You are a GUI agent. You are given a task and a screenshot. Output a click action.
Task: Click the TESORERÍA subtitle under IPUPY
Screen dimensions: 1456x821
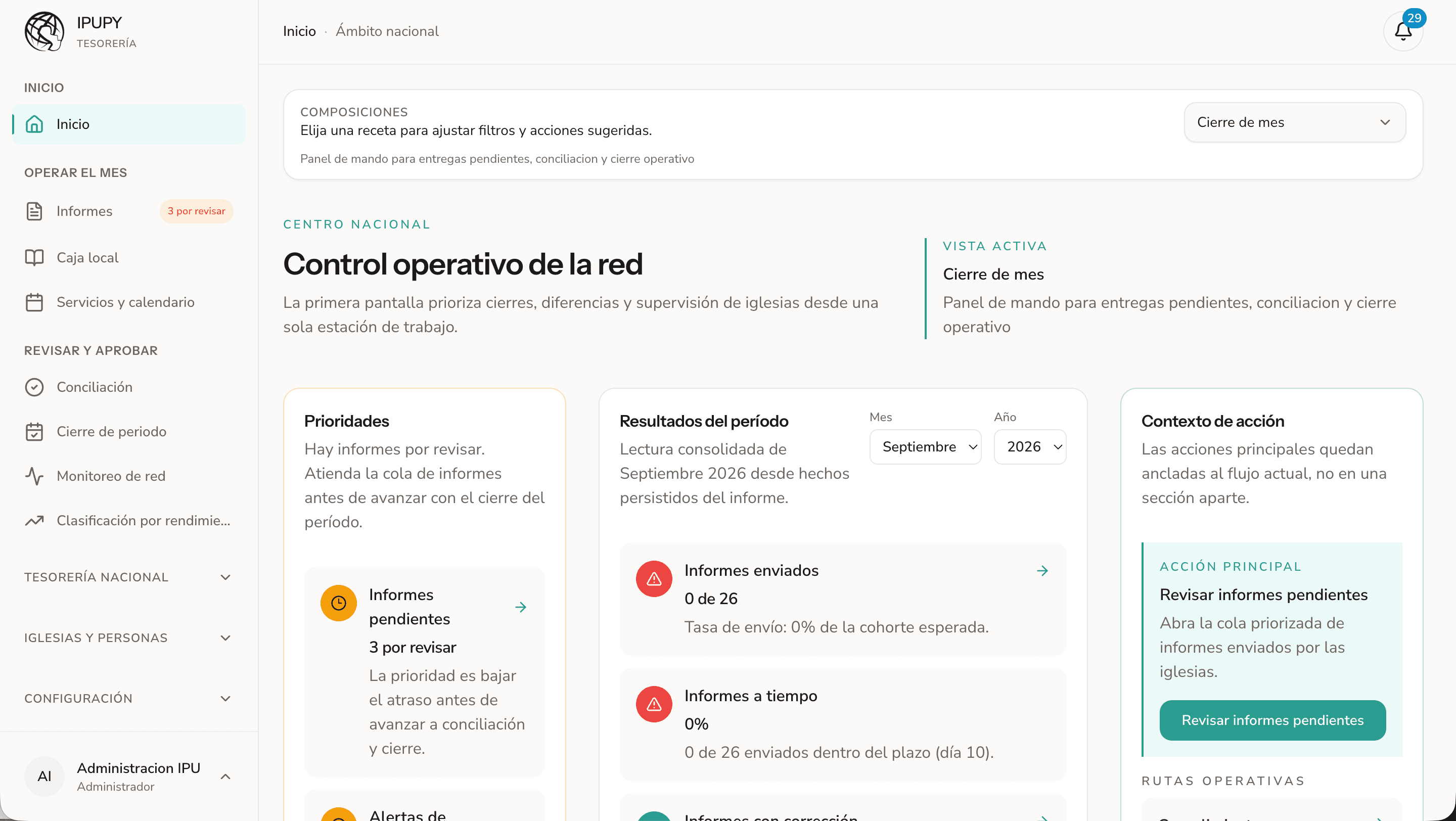click(106, 43)
